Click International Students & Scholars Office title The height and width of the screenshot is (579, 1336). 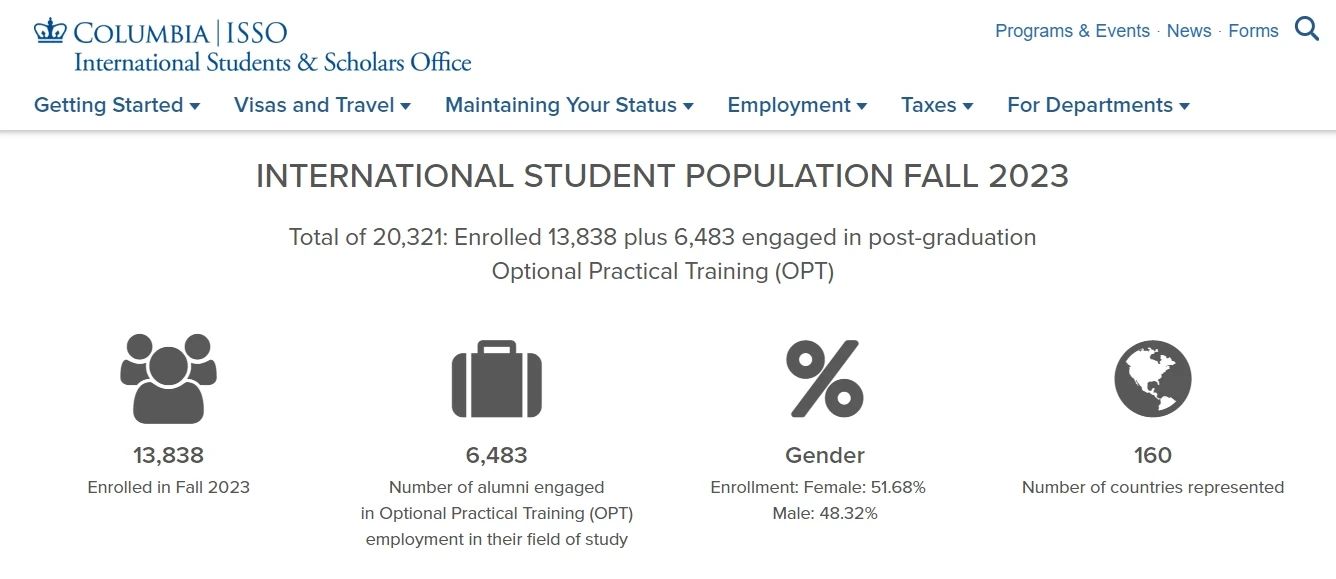coord(272,62)
